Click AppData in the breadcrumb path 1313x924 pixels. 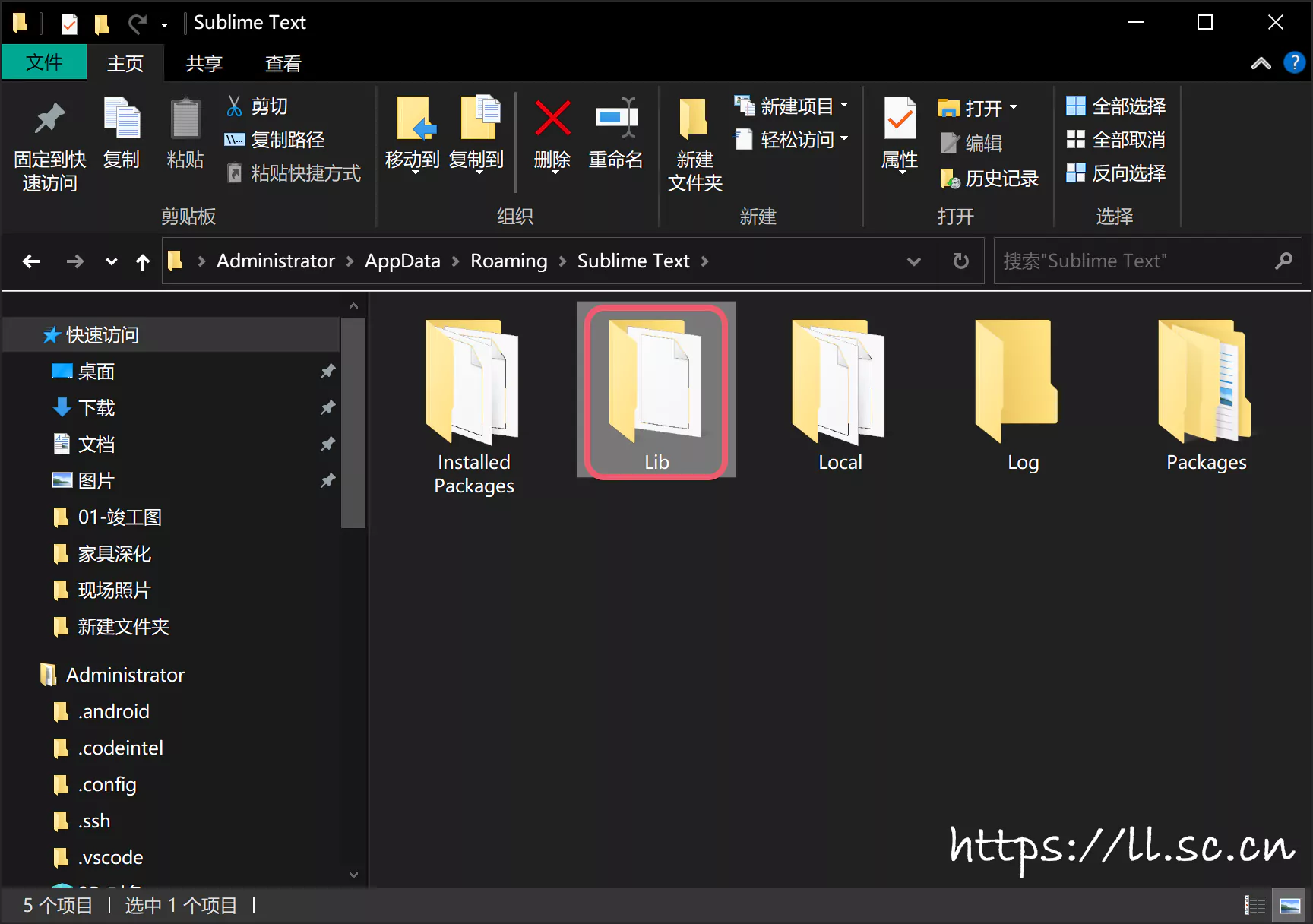[402, 261]
